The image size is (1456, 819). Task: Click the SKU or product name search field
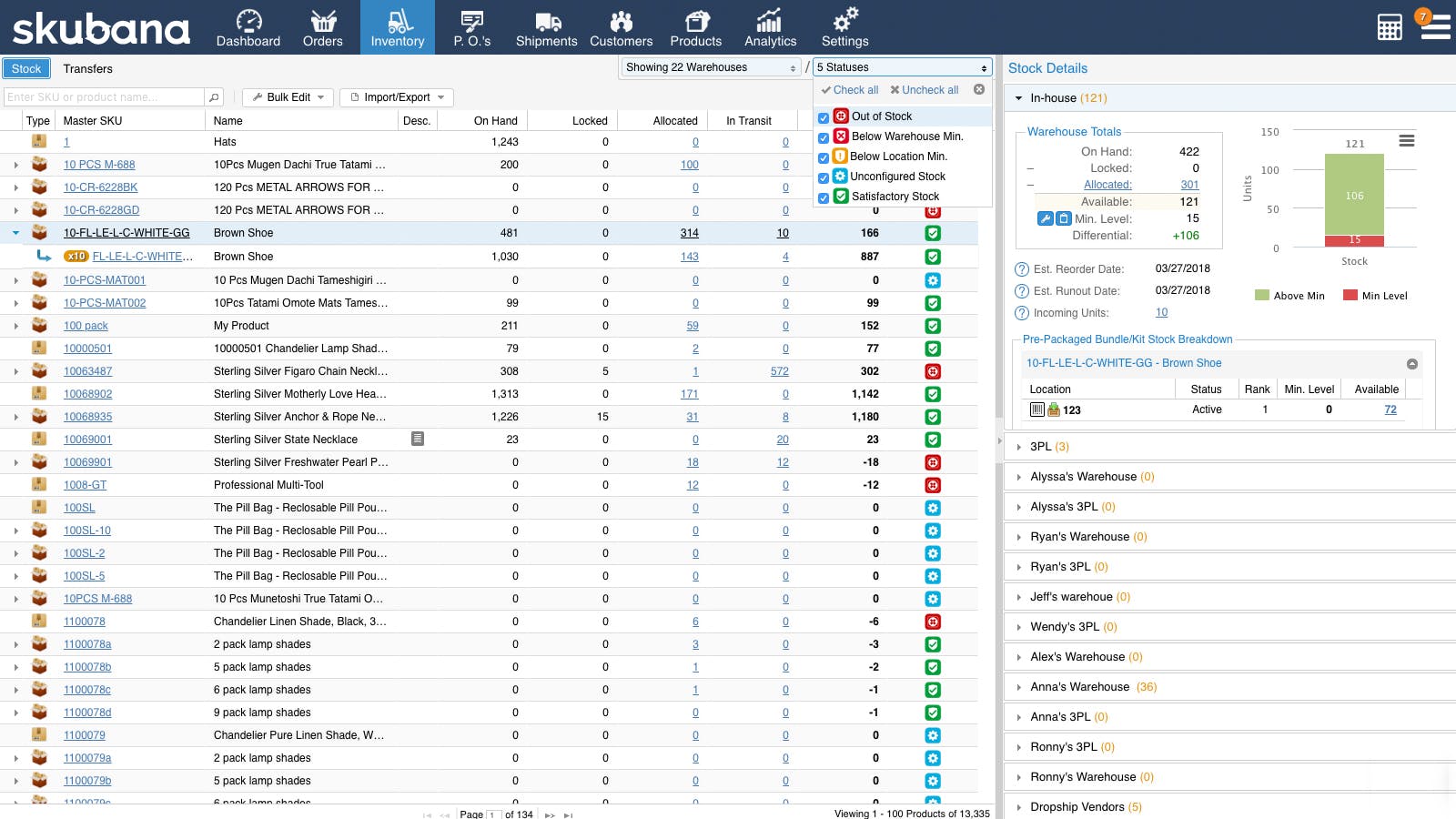pyautogui.click(x=104, y=97)
